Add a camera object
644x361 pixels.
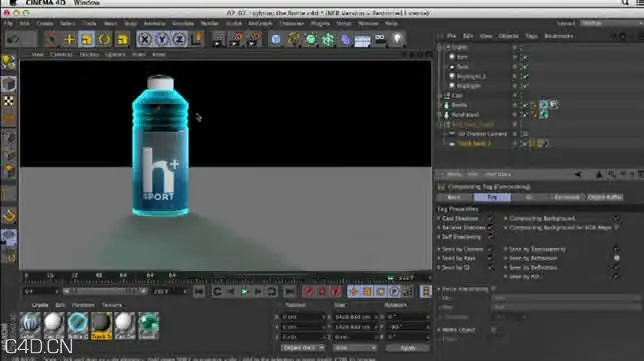380,39
